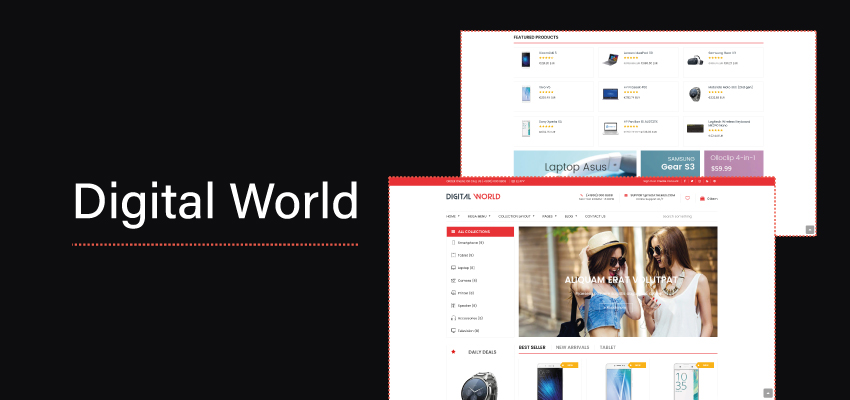
Task: Click the Daily Deals star icon
Action: point(453,352)
